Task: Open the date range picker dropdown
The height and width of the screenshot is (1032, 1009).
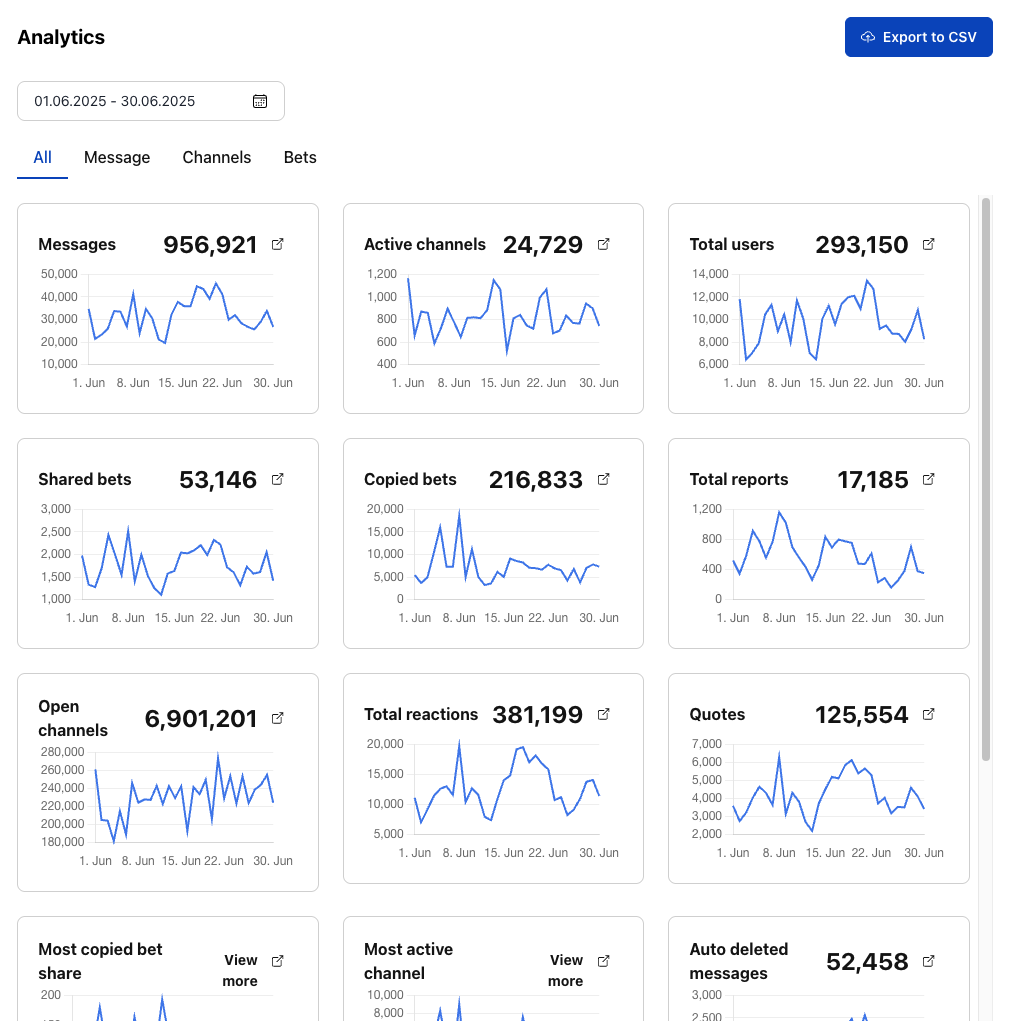Action: pyautogui.click(x=150, y=101)
